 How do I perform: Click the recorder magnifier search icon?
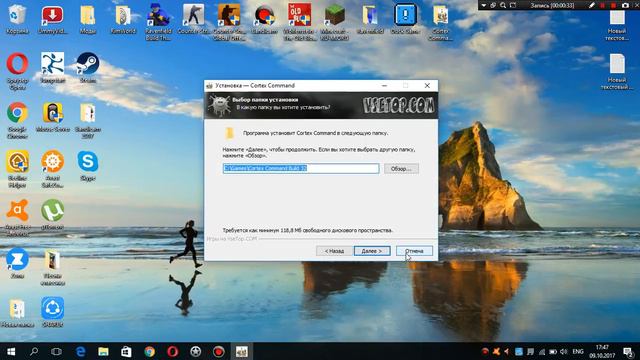(x=503, y=5)
